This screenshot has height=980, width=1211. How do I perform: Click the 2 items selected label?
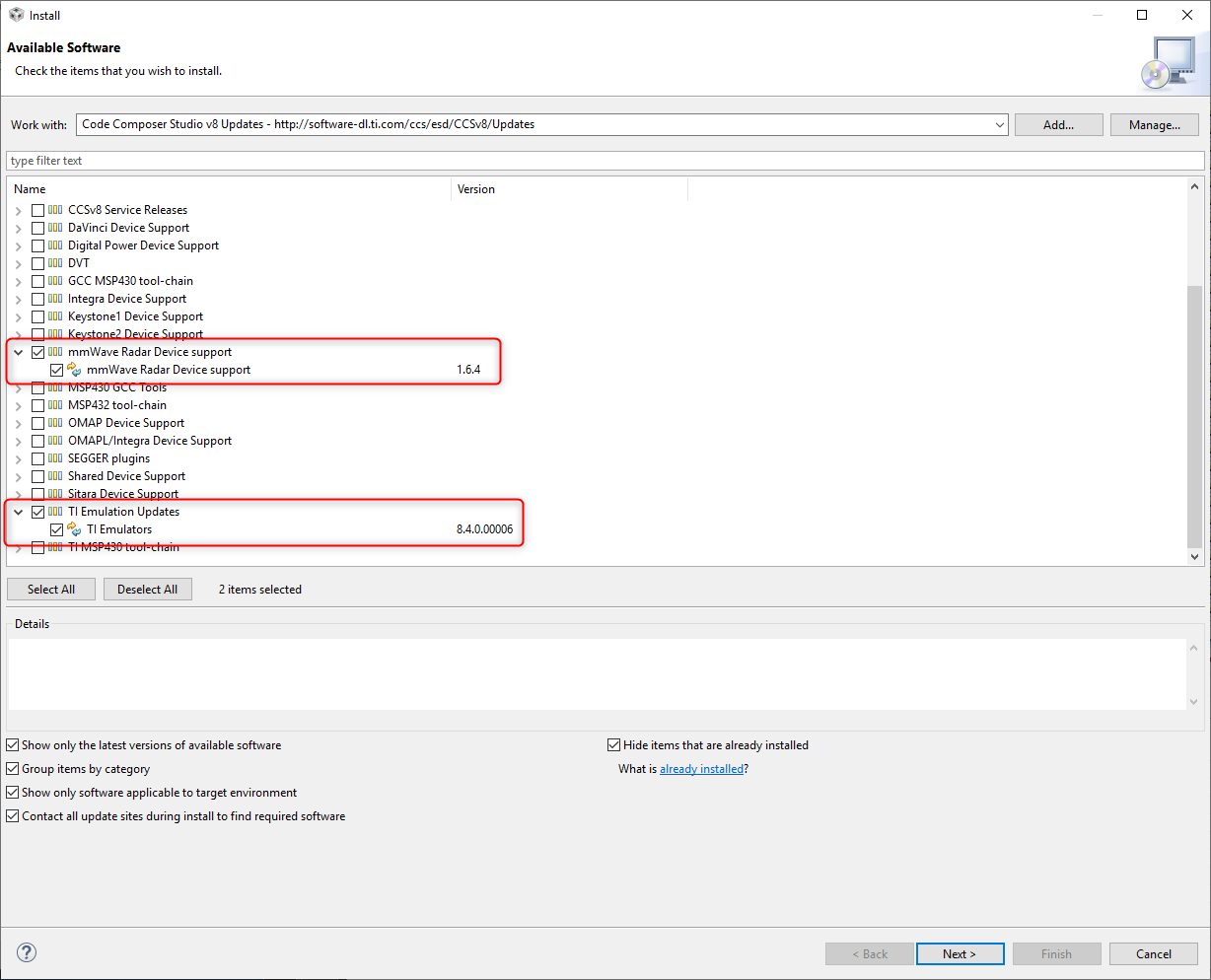(x=260, y=590)
